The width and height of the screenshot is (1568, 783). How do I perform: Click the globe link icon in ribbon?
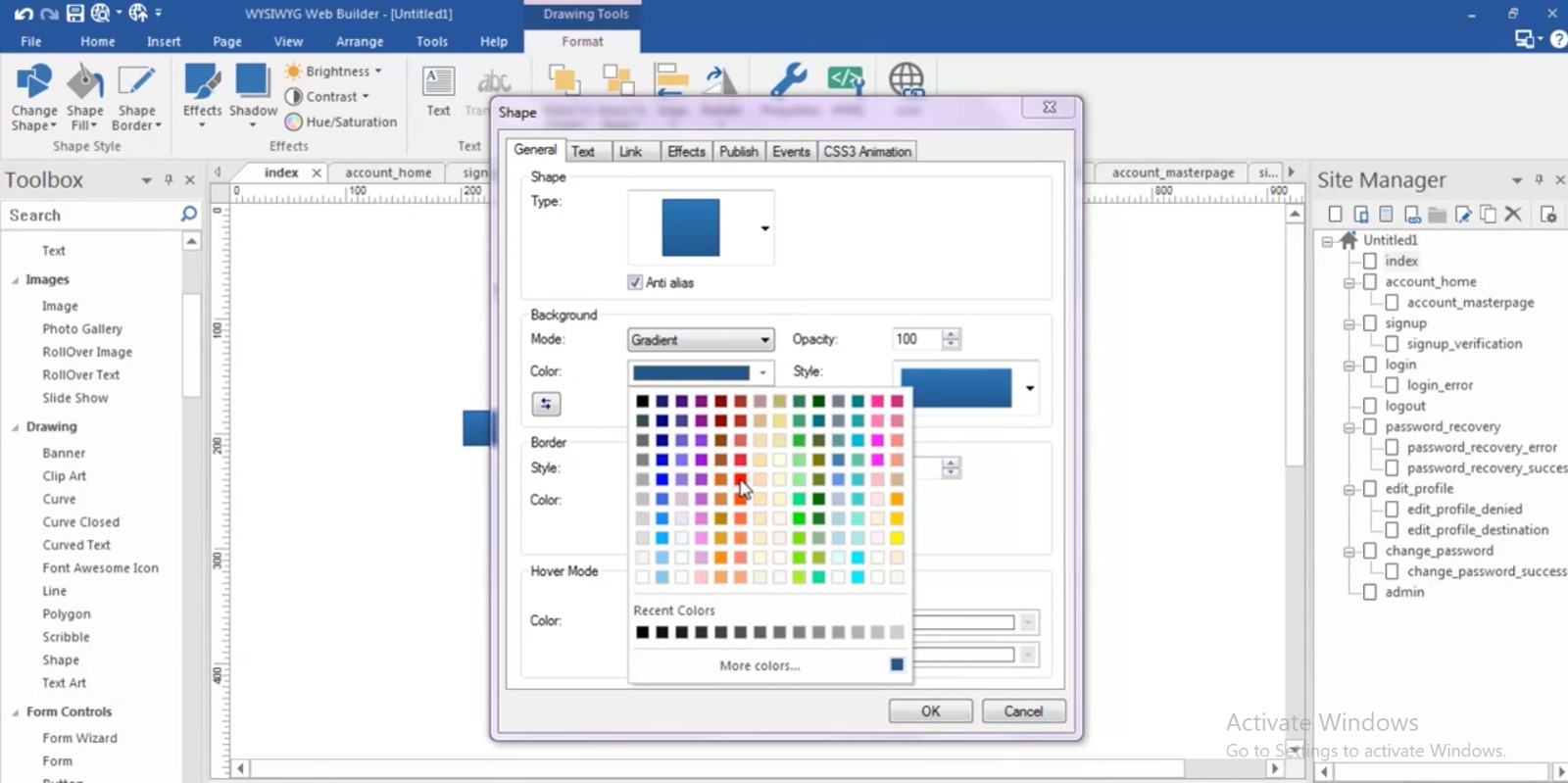point(906,80)
